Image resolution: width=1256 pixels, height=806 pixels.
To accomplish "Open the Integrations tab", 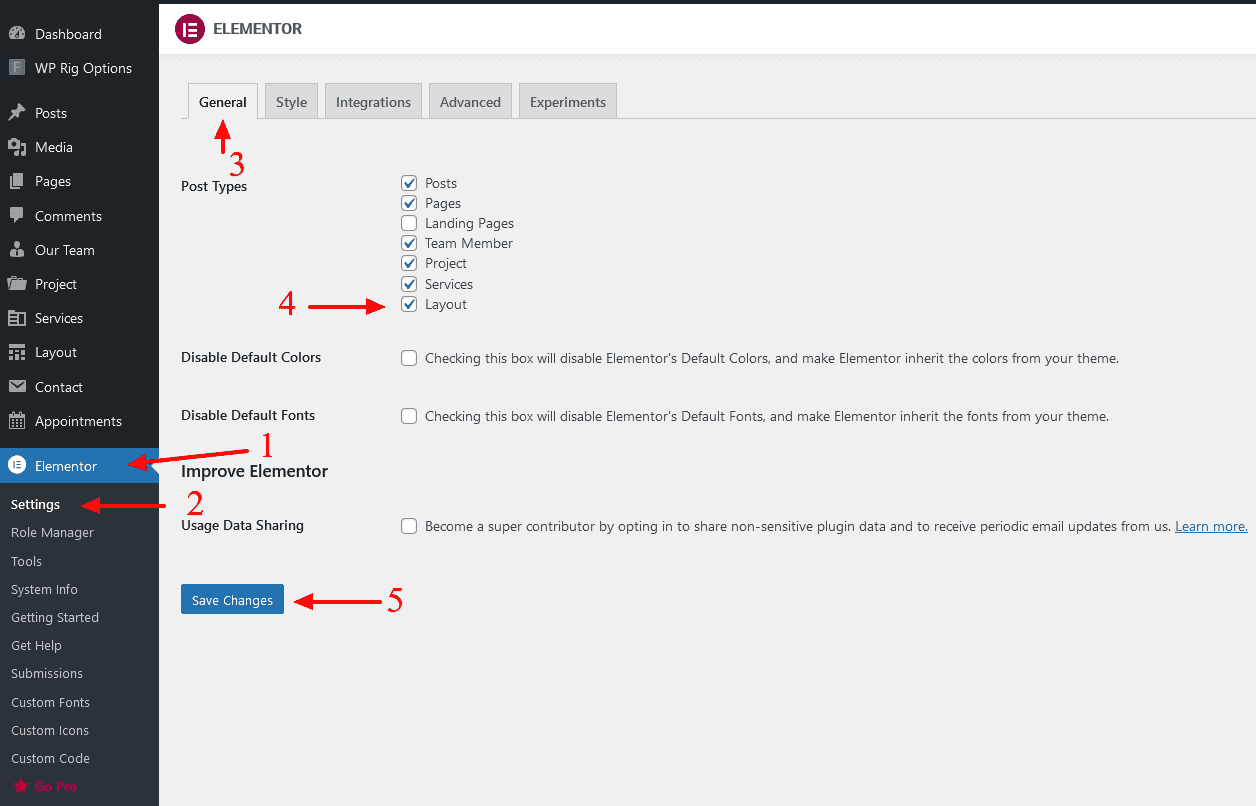I will click(373, 102).
